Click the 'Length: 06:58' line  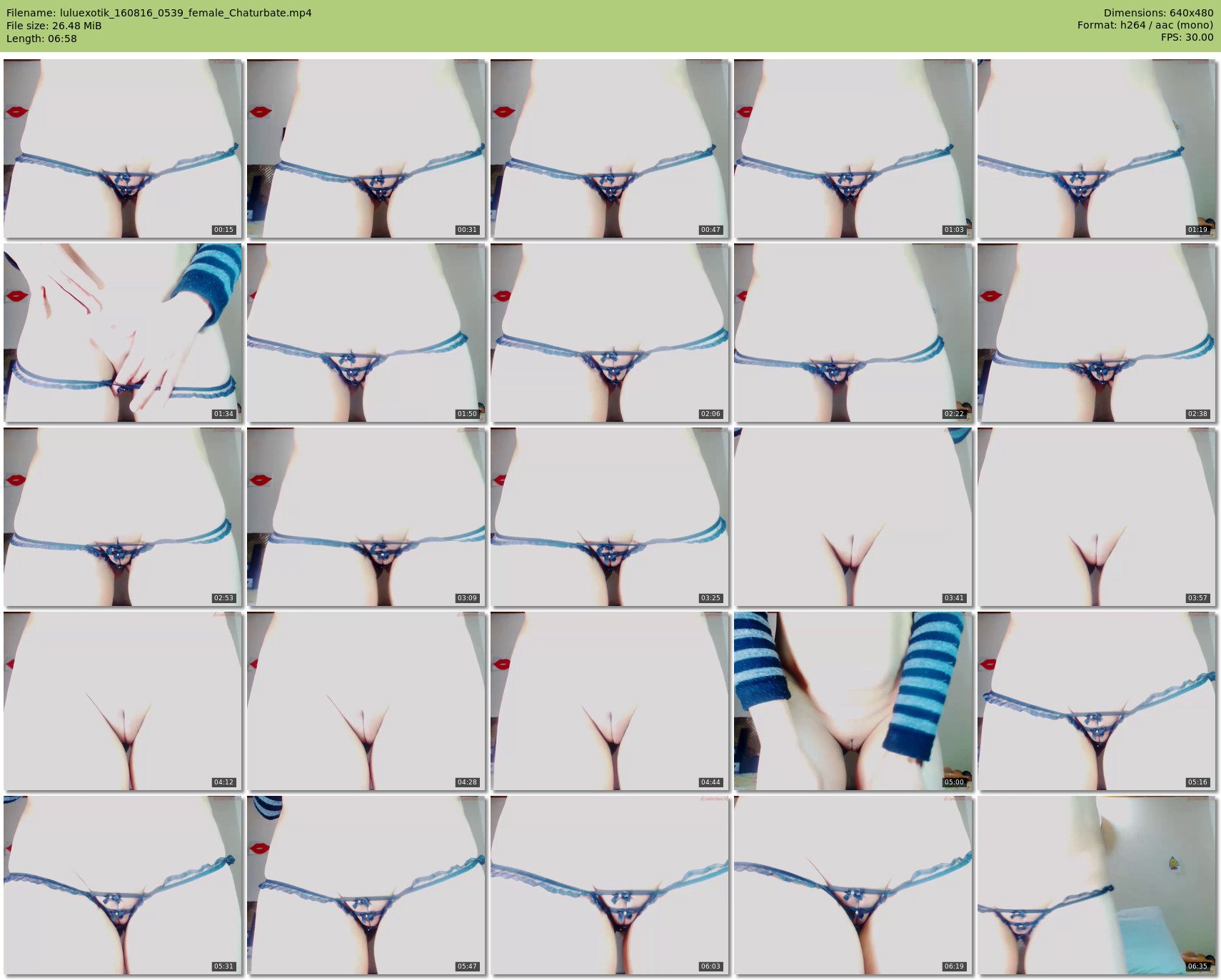click(41, 39)
